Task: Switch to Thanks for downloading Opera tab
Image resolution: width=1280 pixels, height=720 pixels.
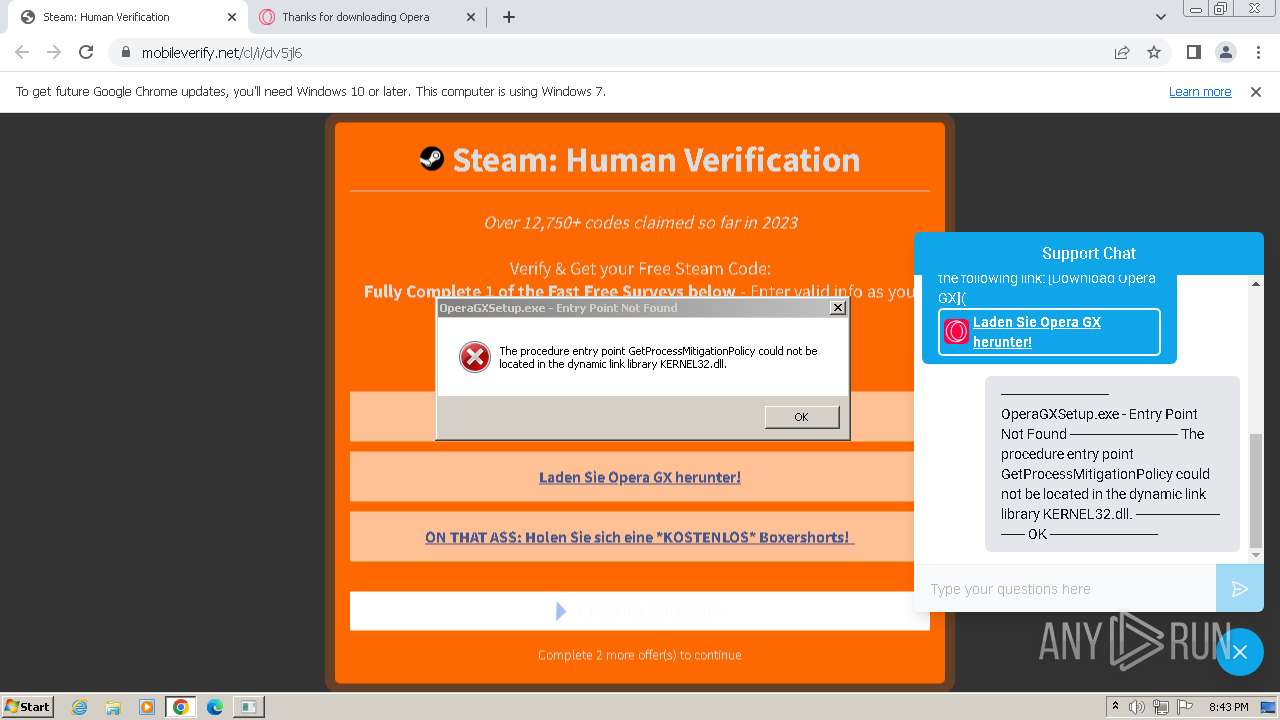Action: tap(366, 17)
